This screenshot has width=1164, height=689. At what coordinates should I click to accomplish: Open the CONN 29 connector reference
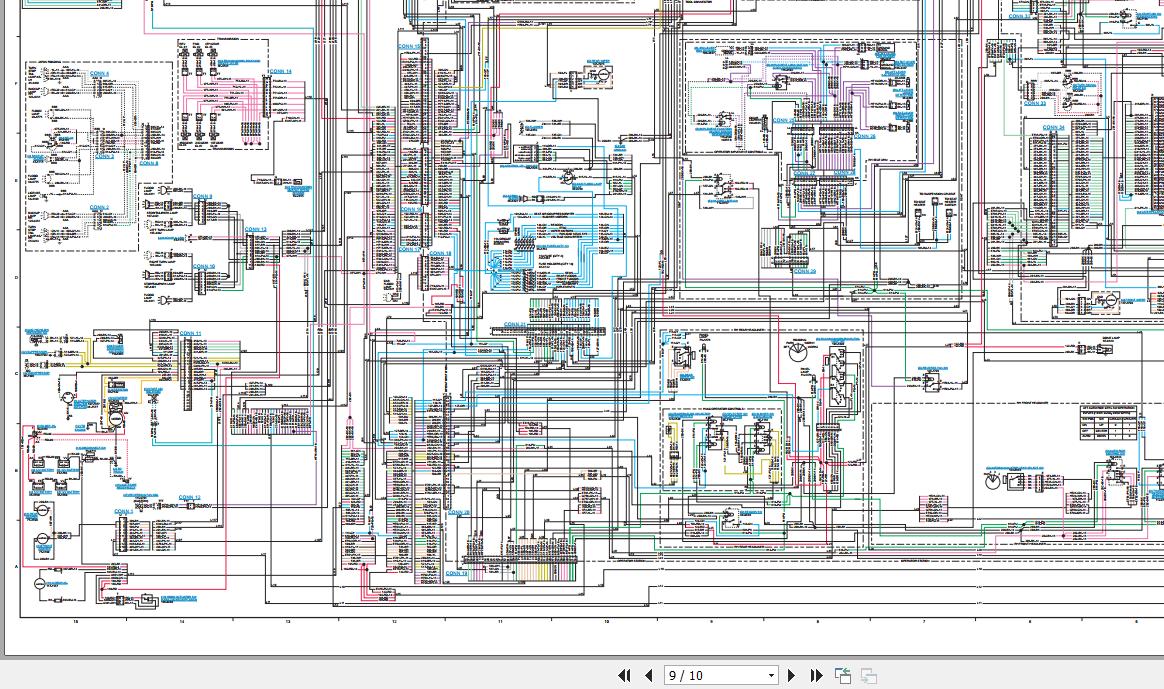[x=805, y=271]
